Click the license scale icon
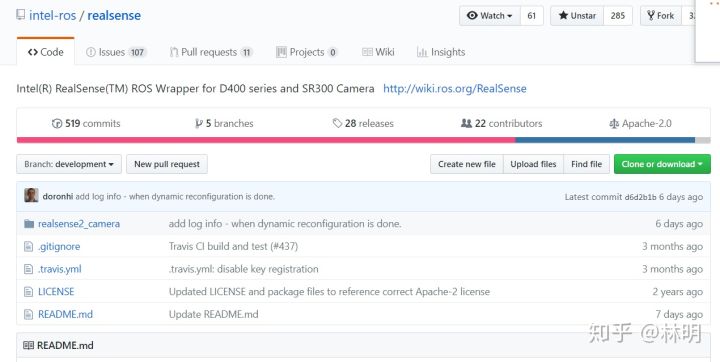The image size is (720, 362). [x=614, y=123]
